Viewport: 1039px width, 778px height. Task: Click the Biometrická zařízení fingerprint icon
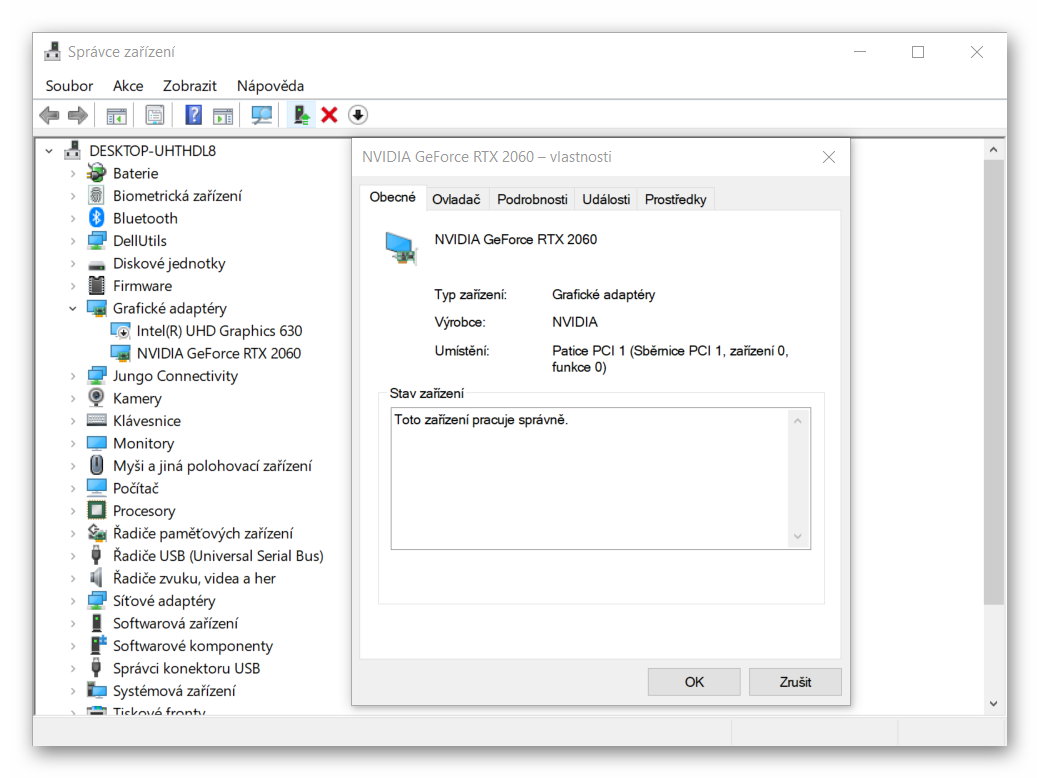click(x=97, y=195)
